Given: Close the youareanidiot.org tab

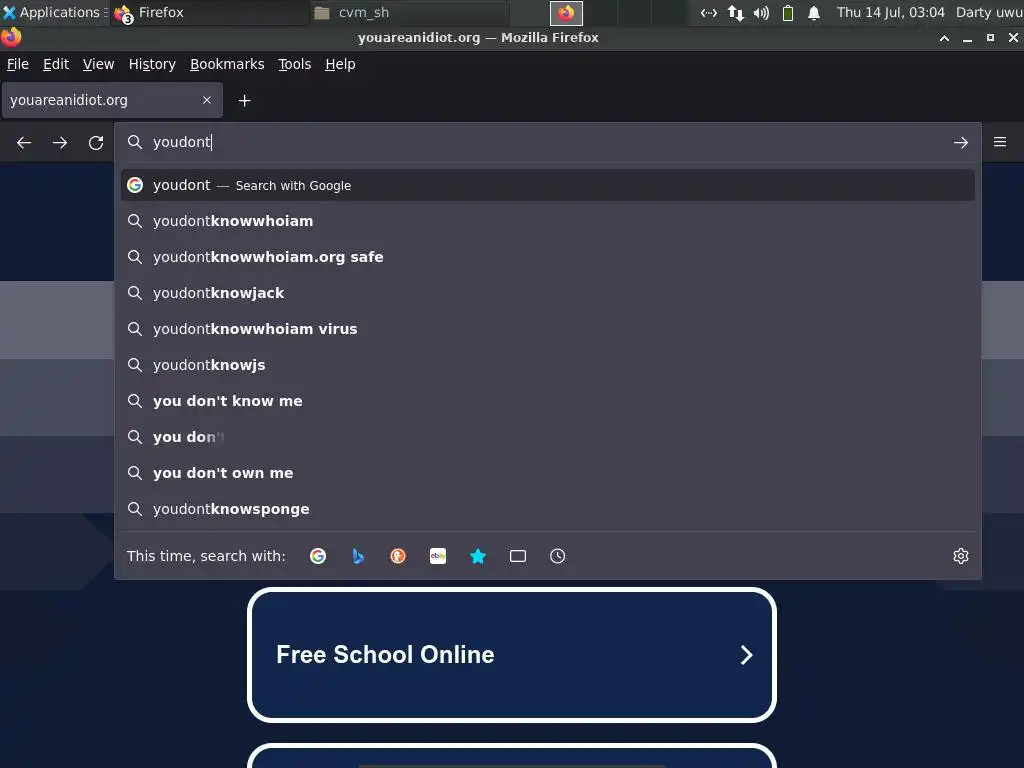Looking at the screenshot, I should (207, 100).
